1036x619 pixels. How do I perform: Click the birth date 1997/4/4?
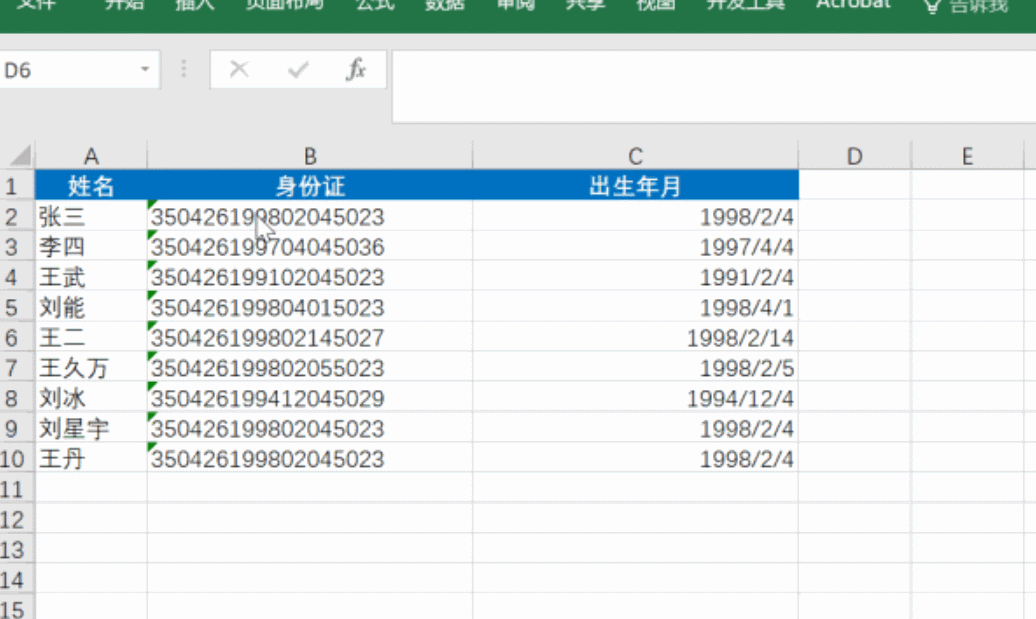(747, 247)
